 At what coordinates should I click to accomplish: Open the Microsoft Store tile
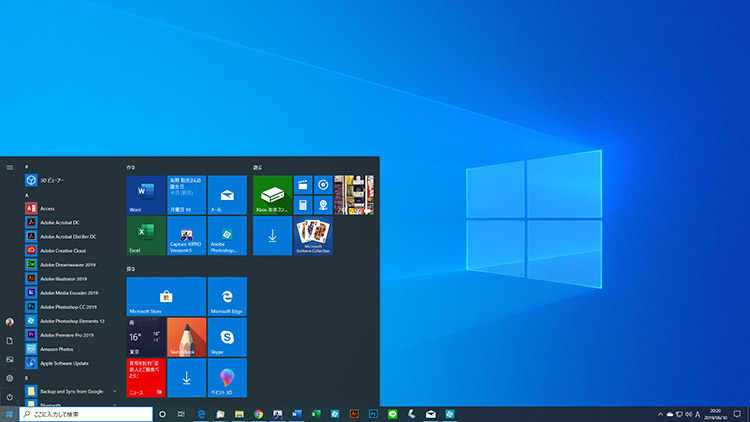tap(165, 296)
